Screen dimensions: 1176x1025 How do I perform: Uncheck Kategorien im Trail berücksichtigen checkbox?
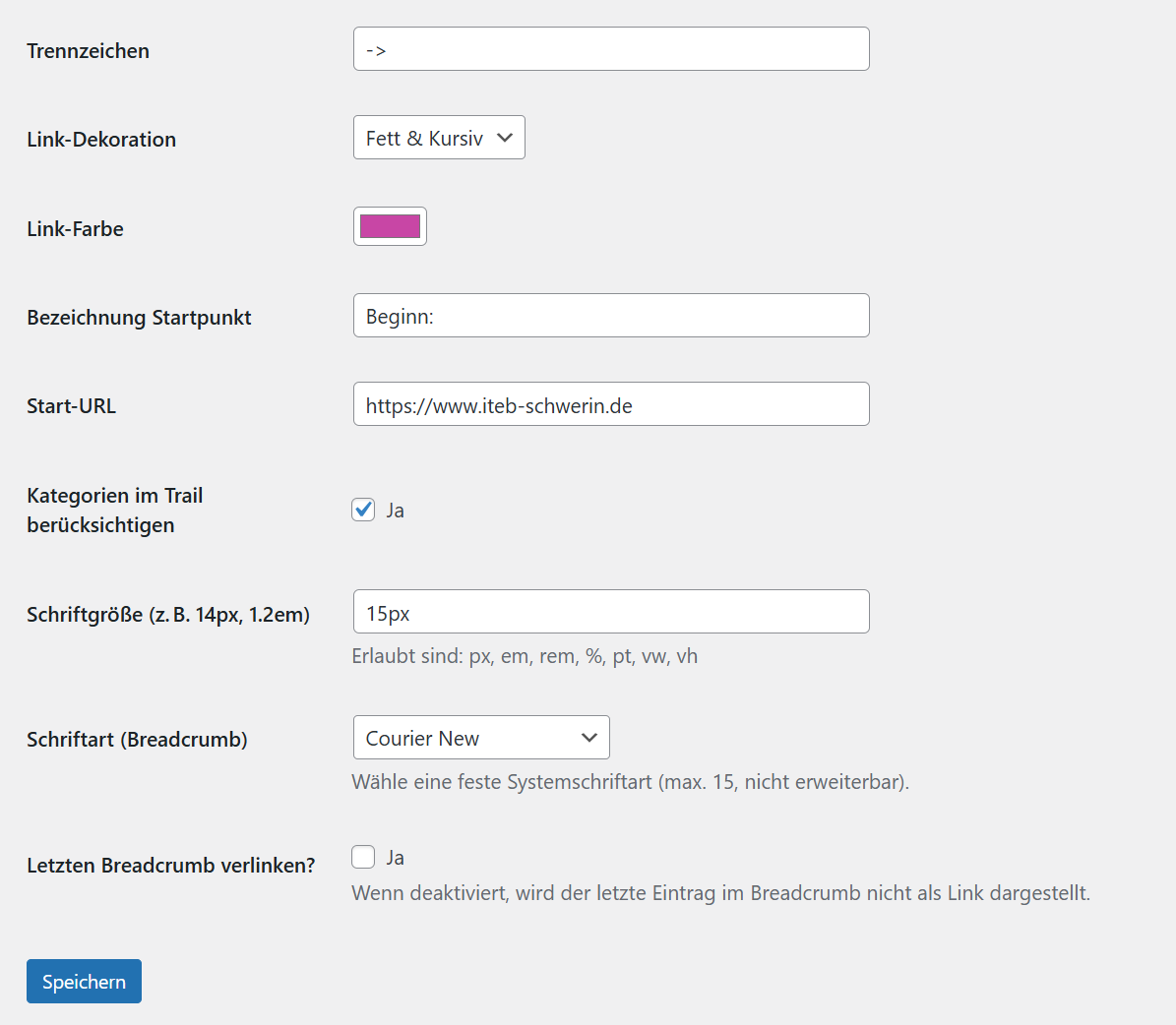tap(364, 510)
